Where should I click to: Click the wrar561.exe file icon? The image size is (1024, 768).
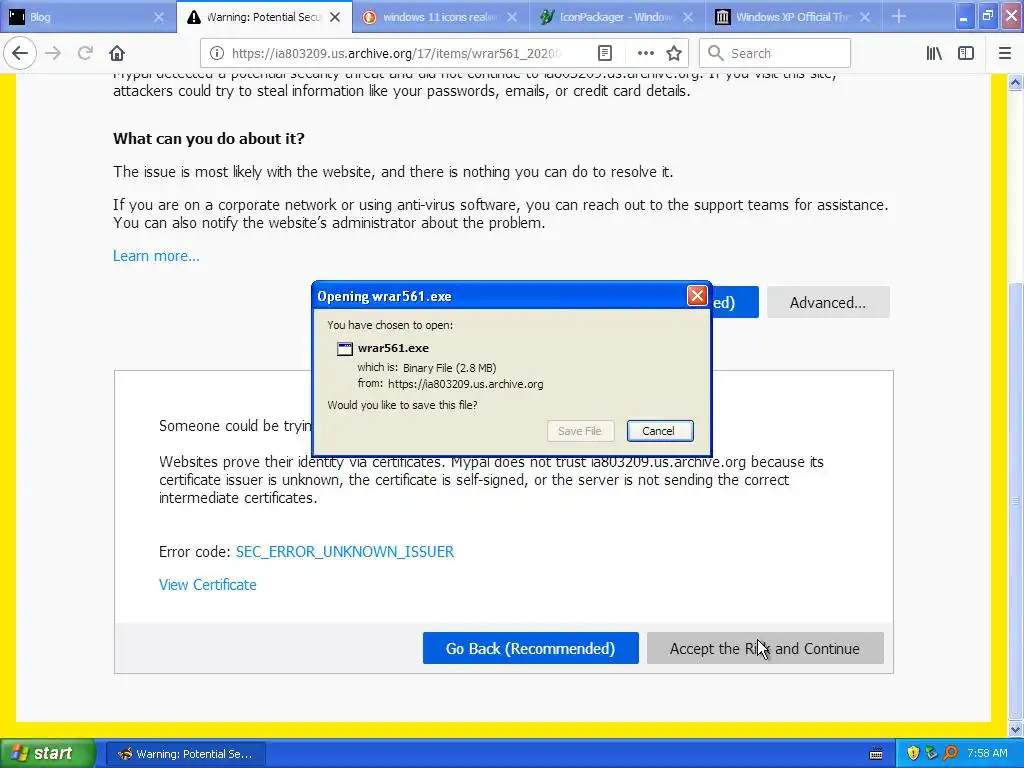[345, 349]
